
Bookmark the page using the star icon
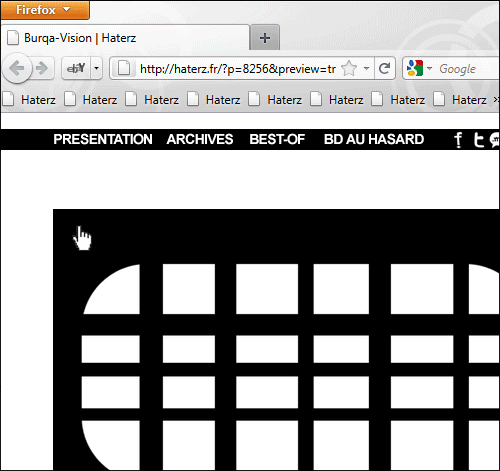click(349, 68)
